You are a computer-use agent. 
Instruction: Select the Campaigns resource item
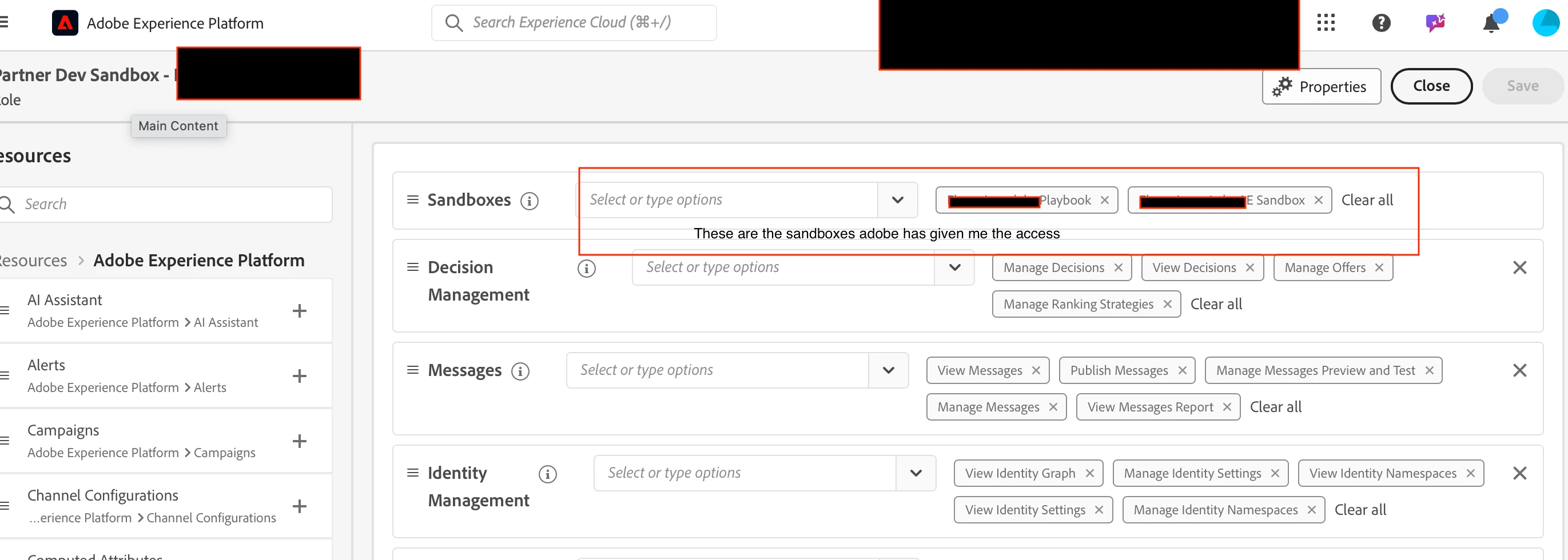tap(166, 441)
